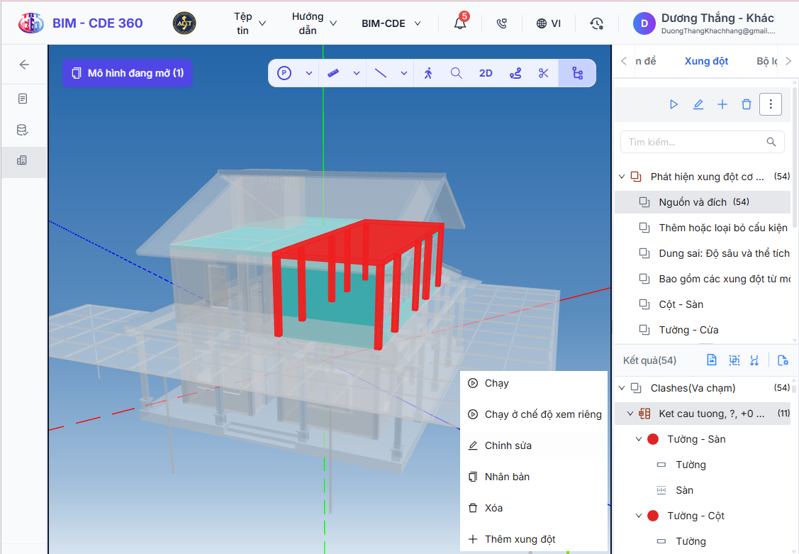Click the group selection icon in results

pyautogui.click(x=734, y=360)
